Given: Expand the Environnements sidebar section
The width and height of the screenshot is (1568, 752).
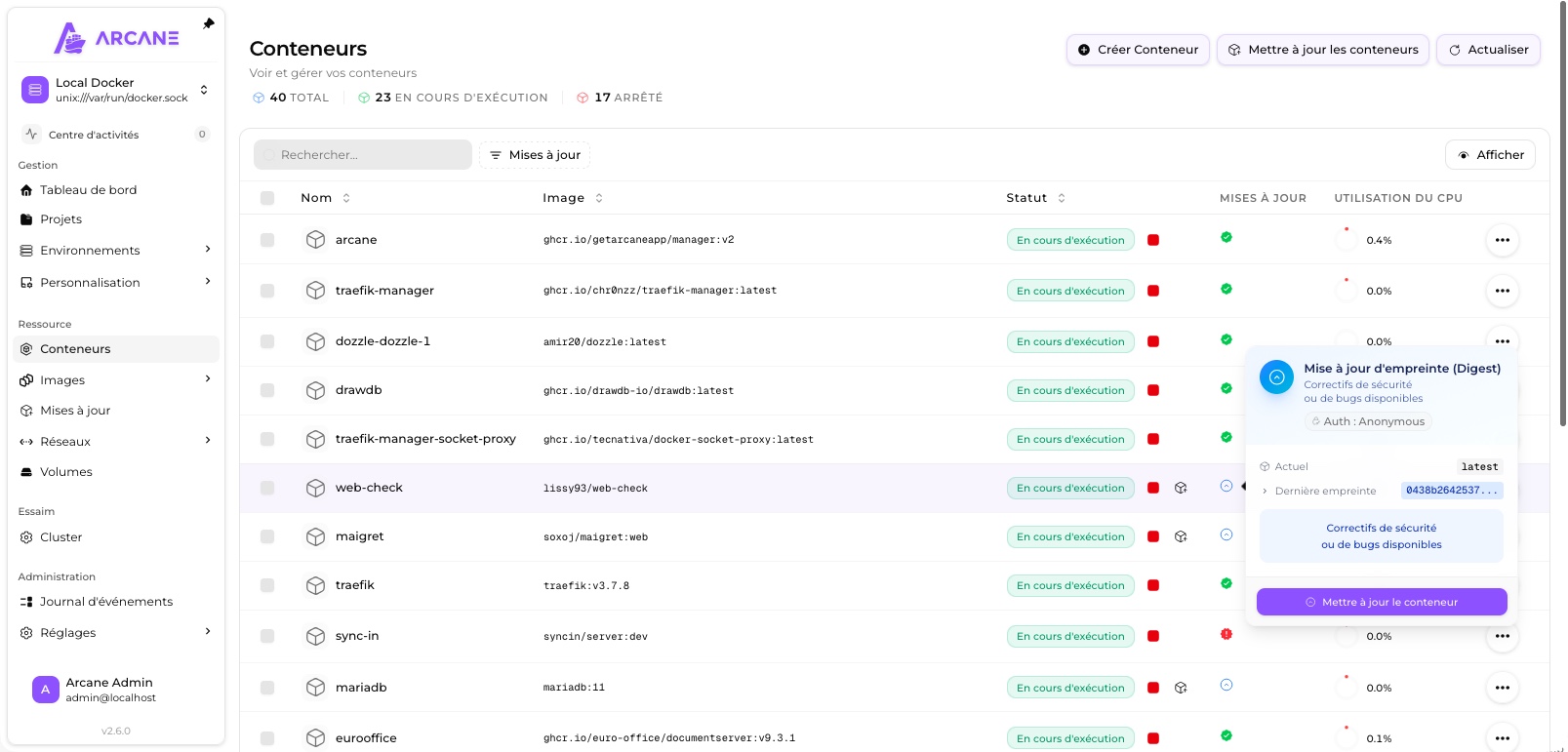Looking at the screenshot, I should 208,250.
